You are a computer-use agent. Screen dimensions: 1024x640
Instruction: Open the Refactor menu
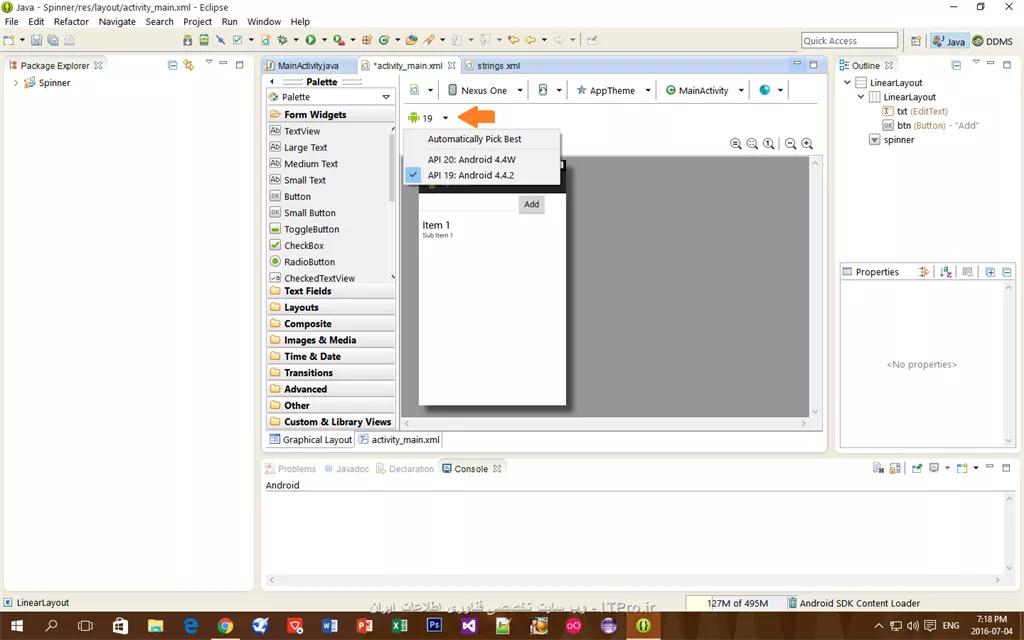[x=71, y=22]
